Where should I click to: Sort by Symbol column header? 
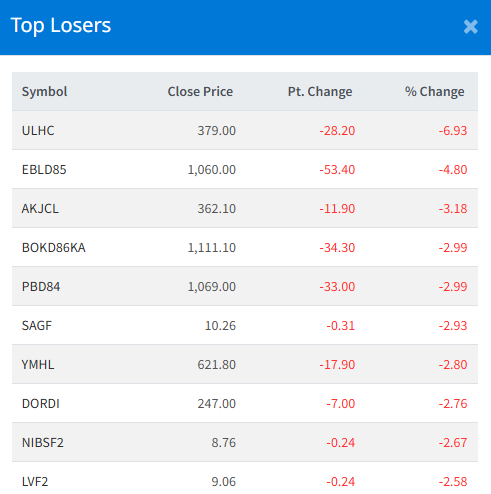click(x=44, y=92)
